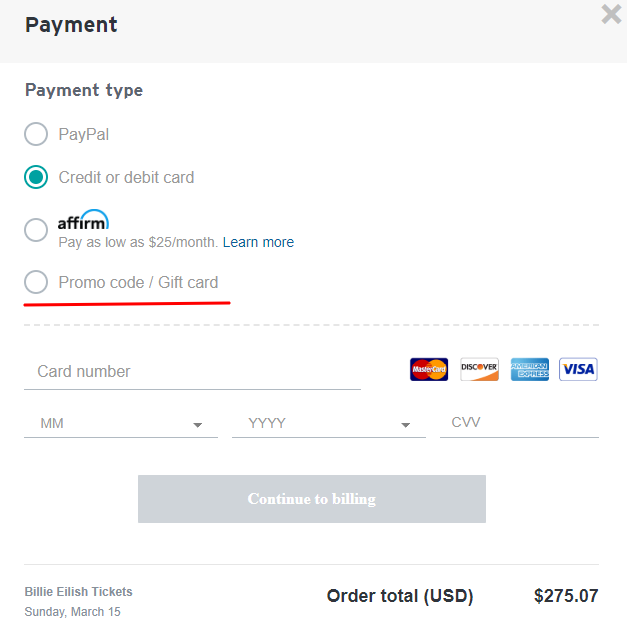Close the Payment dialog
The height and width of the screenshot is (624, 627).
tap(611, 14)
